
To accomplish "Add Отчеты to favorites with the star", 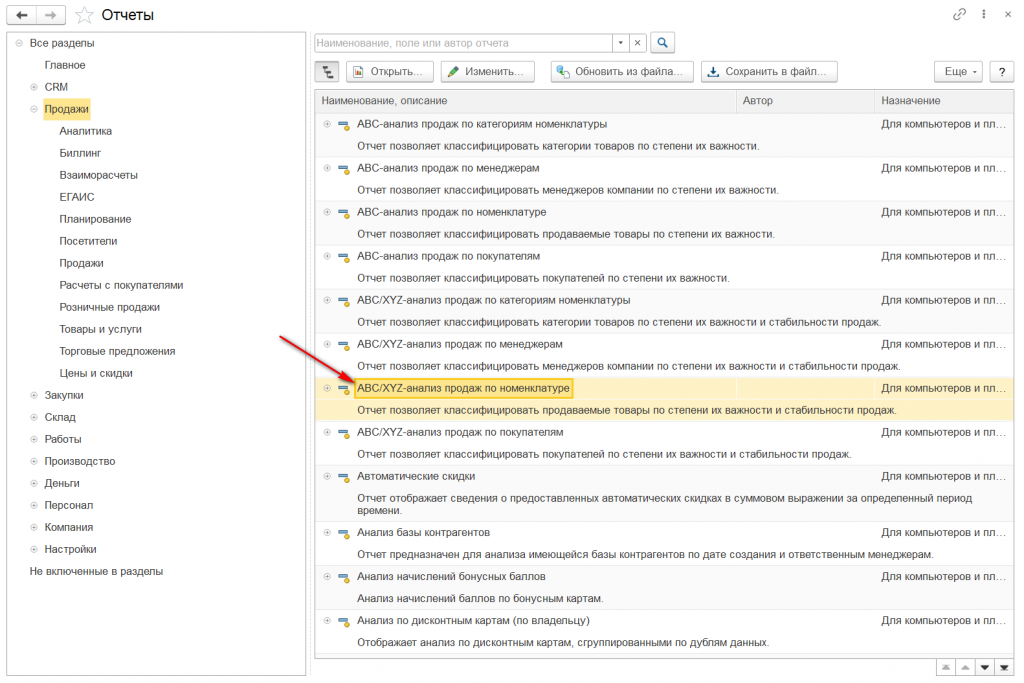I will [84, 14].
